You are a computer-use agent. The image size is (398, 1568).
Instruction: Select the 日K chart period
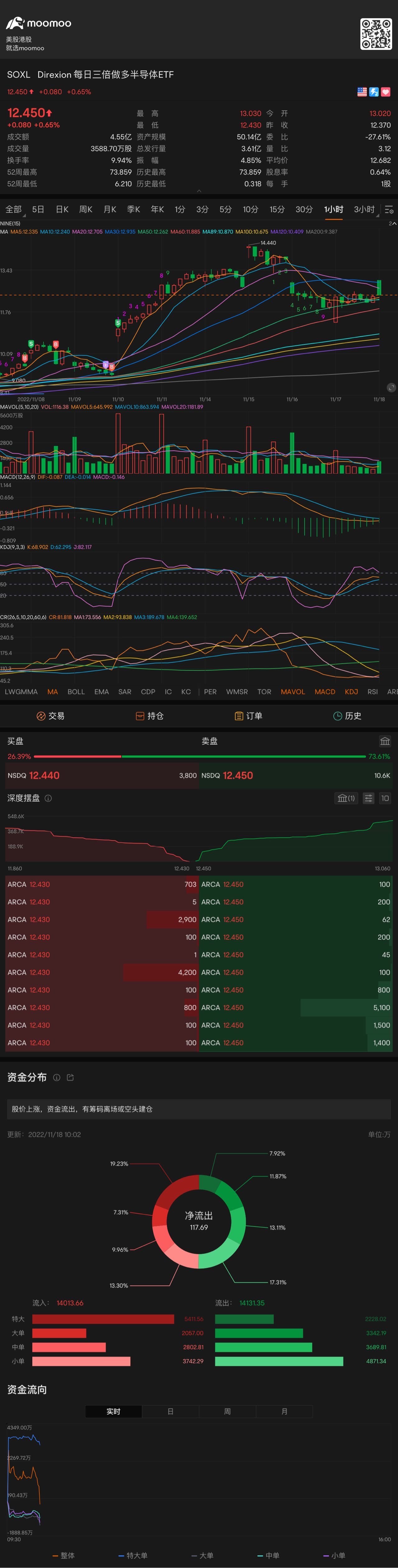[x=62, y=209]
